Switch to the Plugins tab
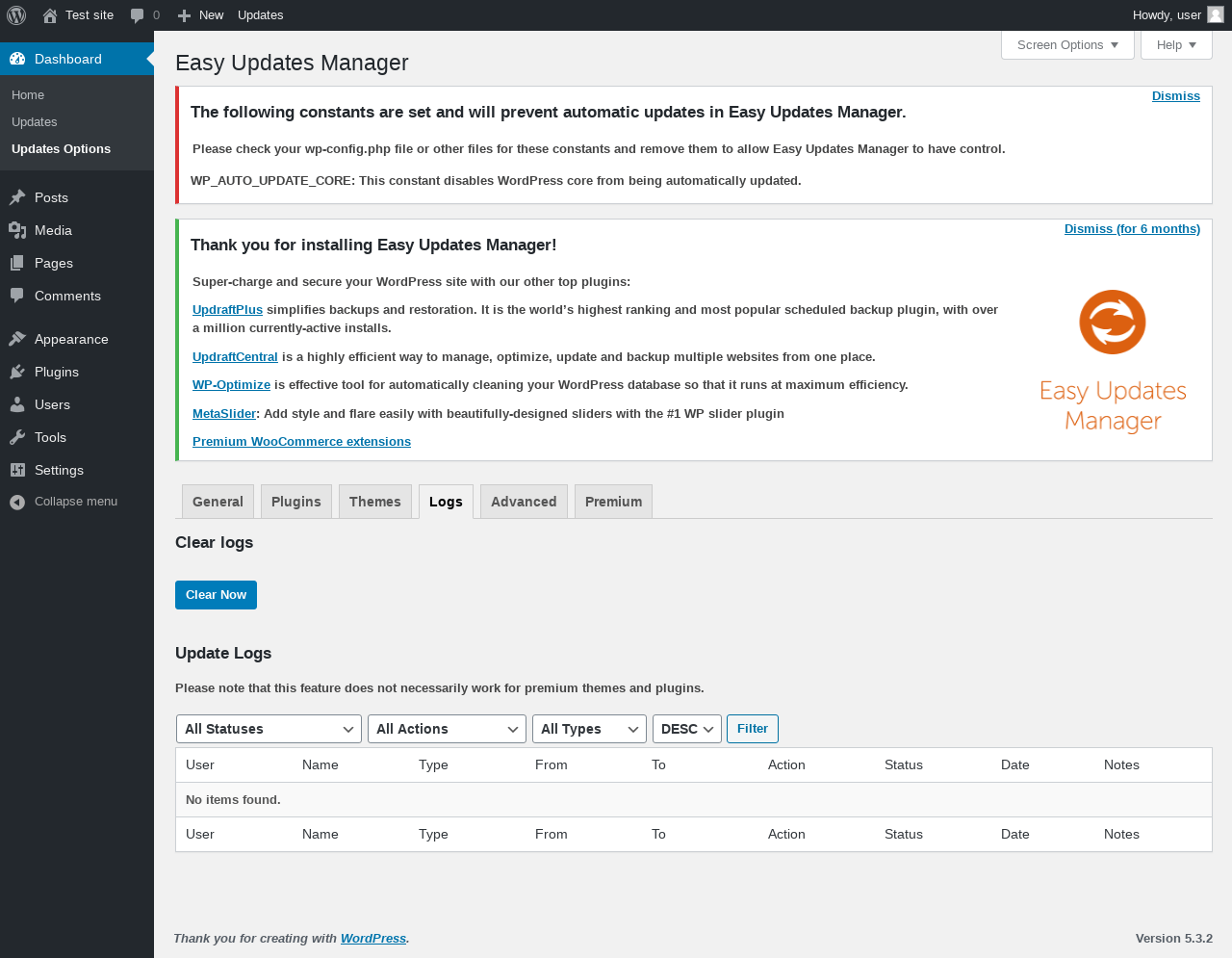 pyautogui.click(x=296, y=502)
